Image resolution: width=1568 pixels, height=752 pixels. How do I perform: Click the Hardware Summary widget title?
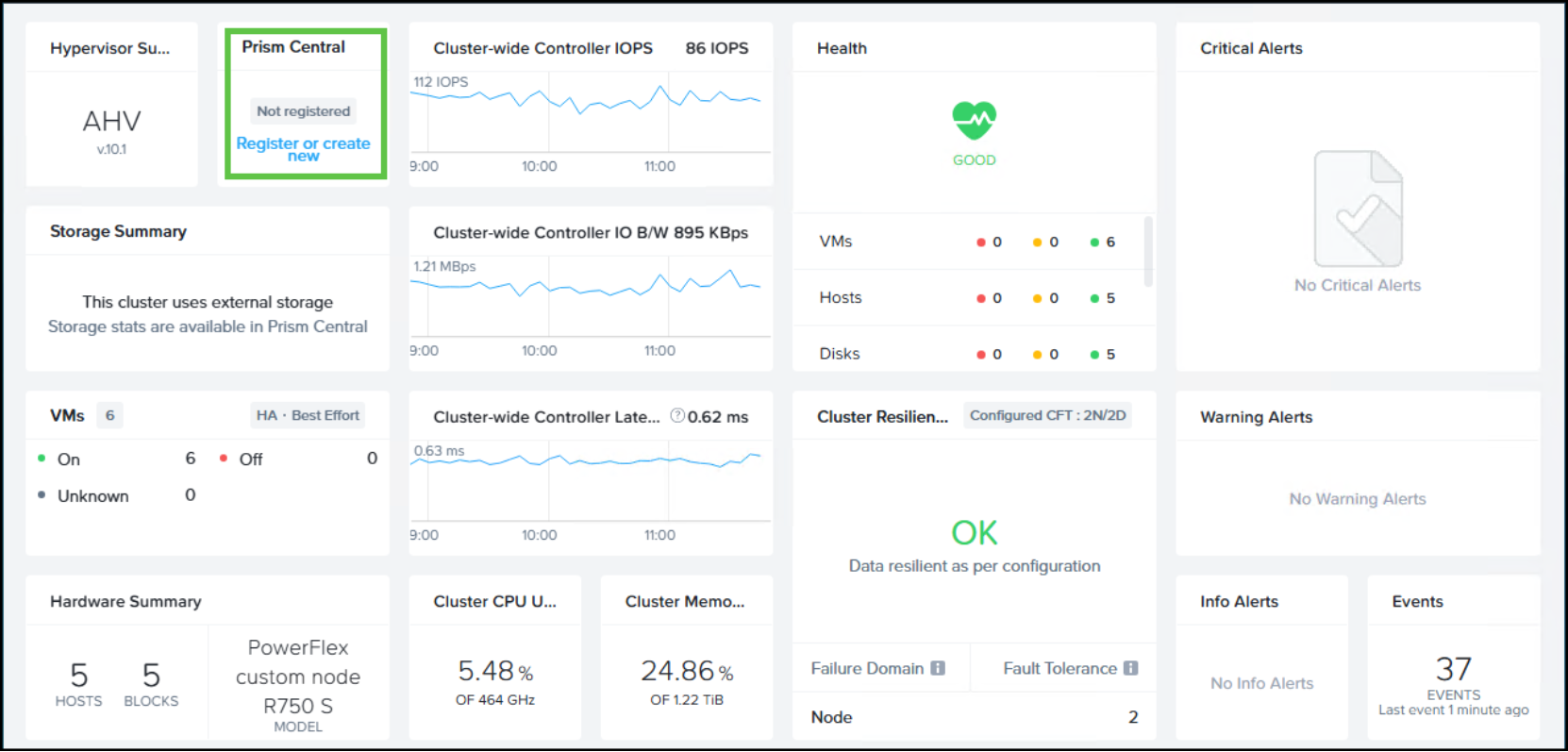click(x=125, y=602)
